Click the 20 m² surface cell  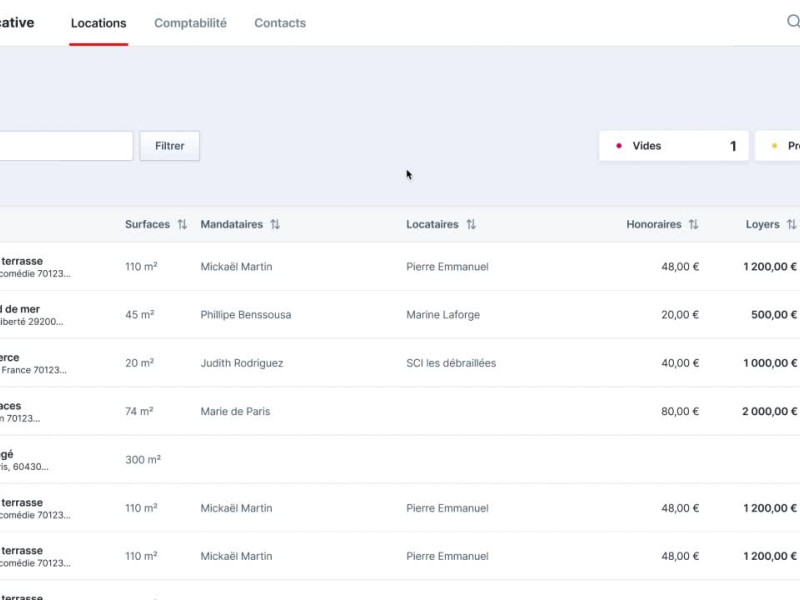139,363
